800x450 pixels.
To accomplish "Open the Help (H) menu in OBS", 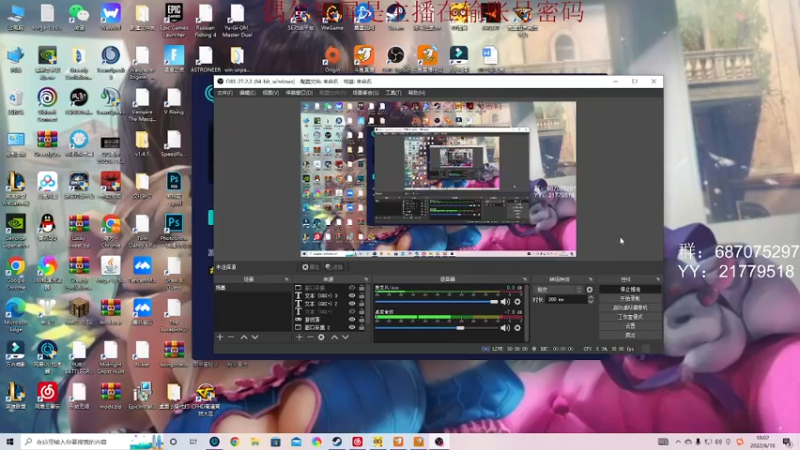I will pos(416,93).
